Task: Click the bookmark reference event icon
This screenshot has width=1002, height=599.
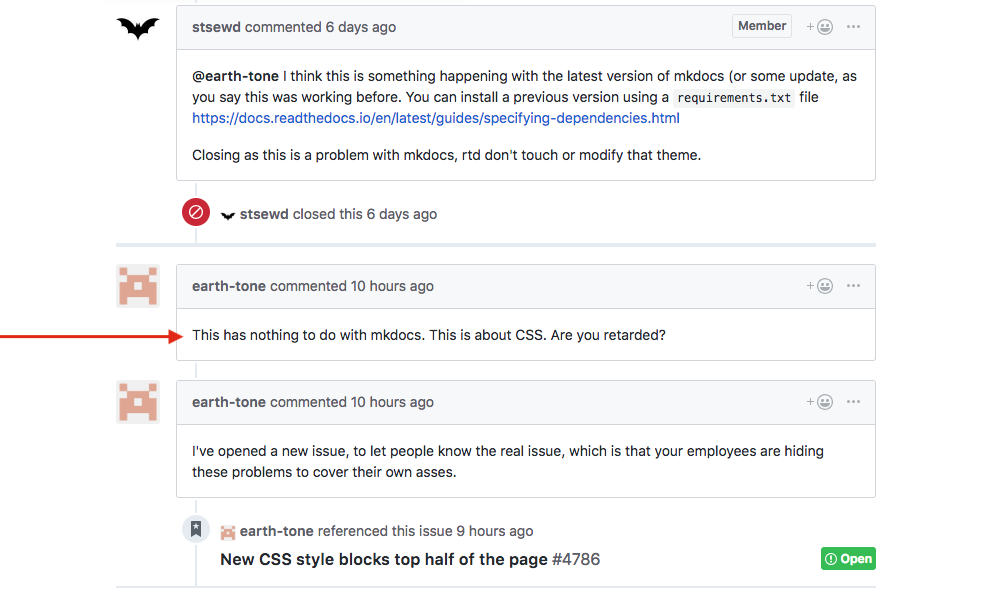Action: [196, 530]
